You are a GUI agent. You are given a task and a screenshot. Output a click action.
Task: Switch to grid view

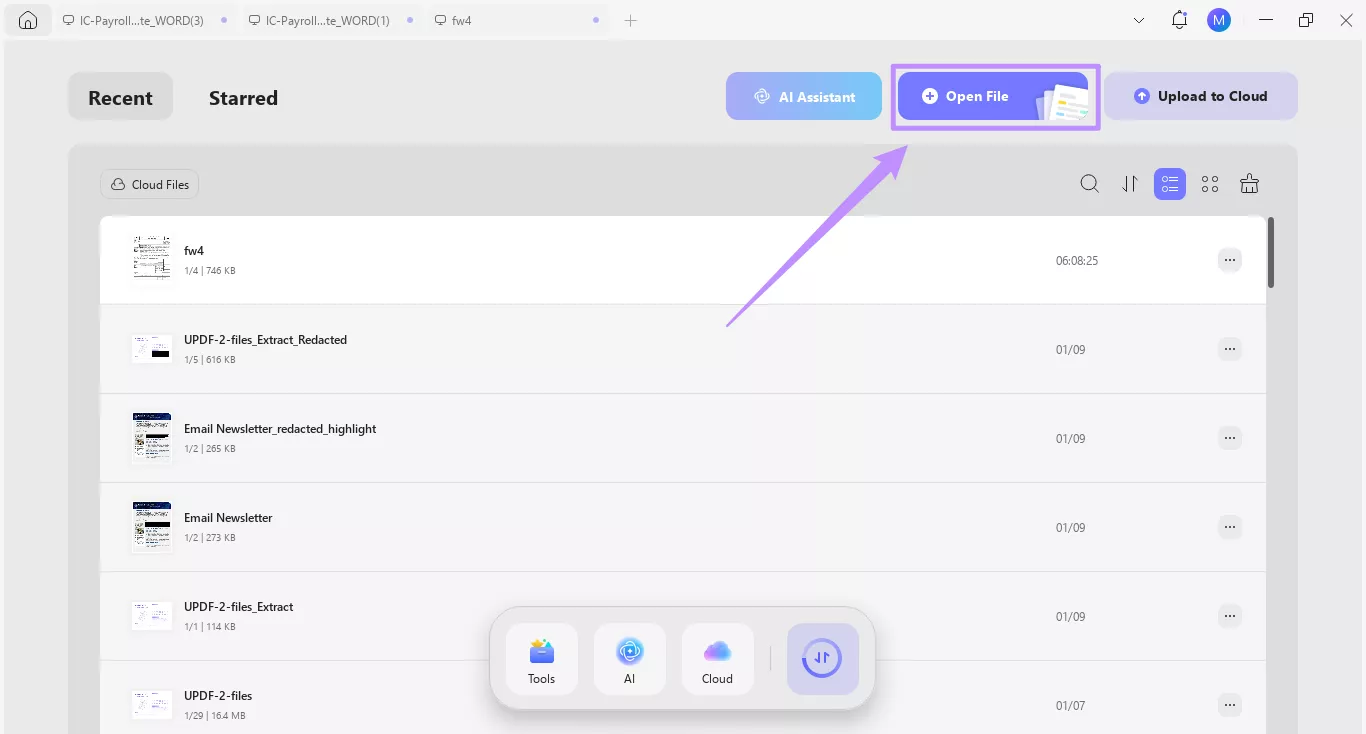click(1210, 184)
